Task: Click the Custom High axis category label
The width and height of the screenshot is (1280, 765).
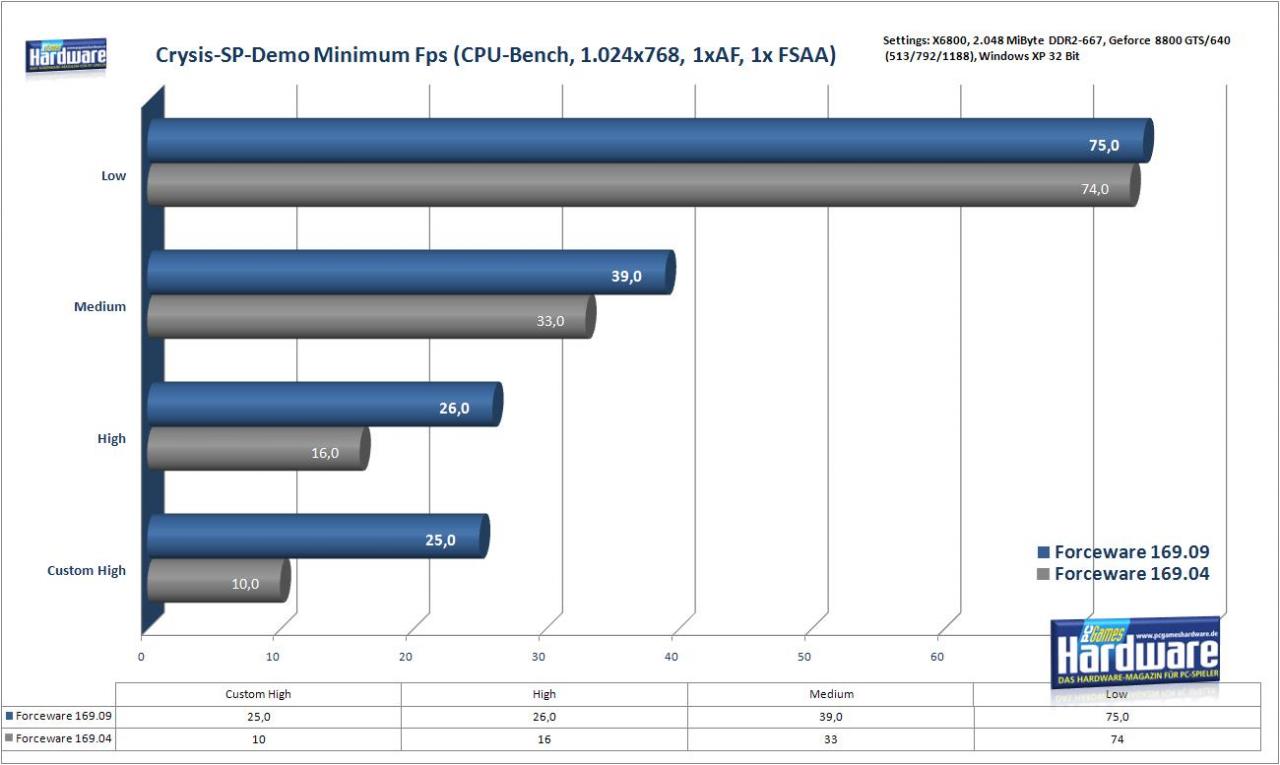Action: coord(87,570)
